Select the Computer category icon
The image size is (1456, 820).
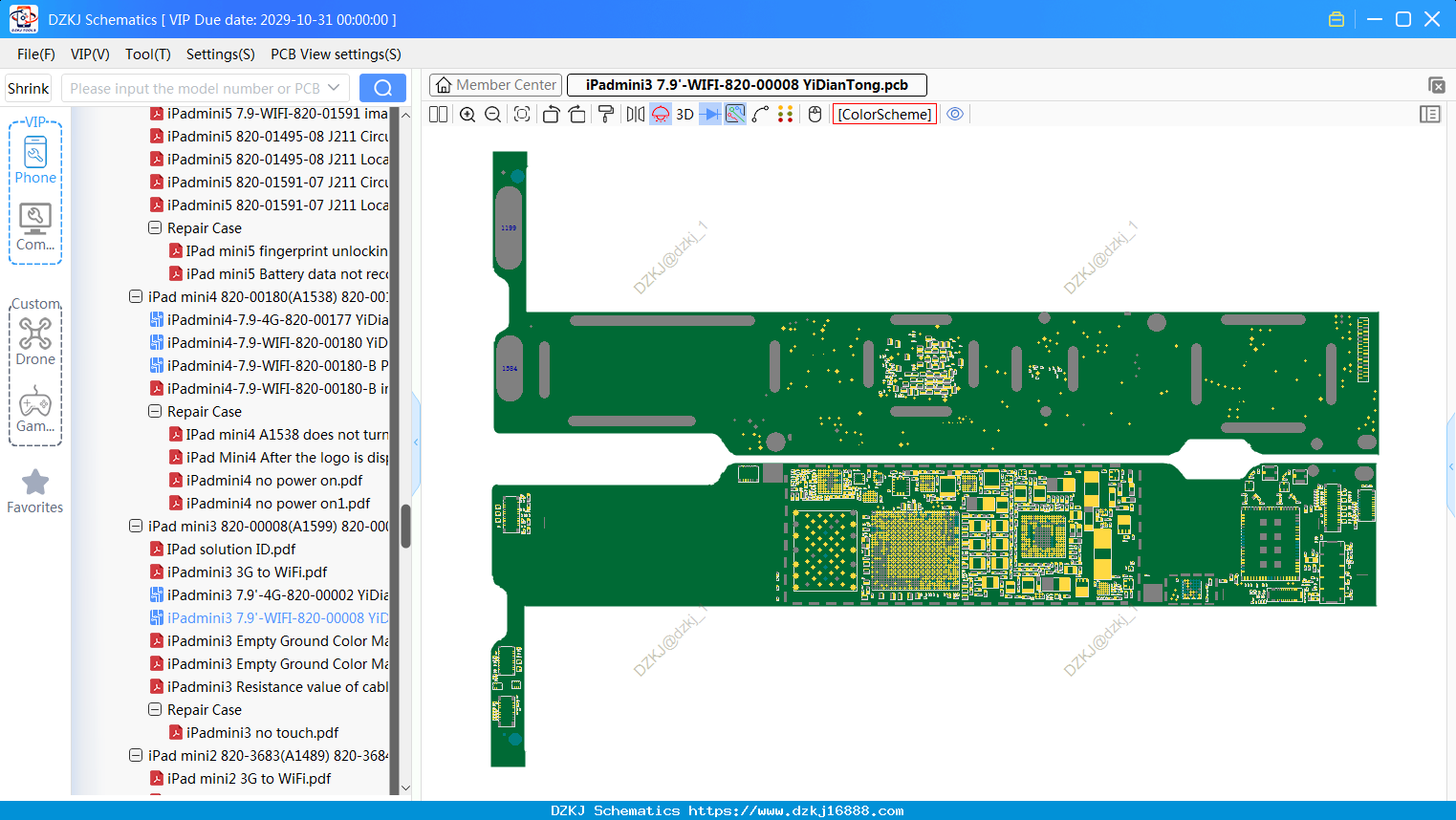pos(35,227)
